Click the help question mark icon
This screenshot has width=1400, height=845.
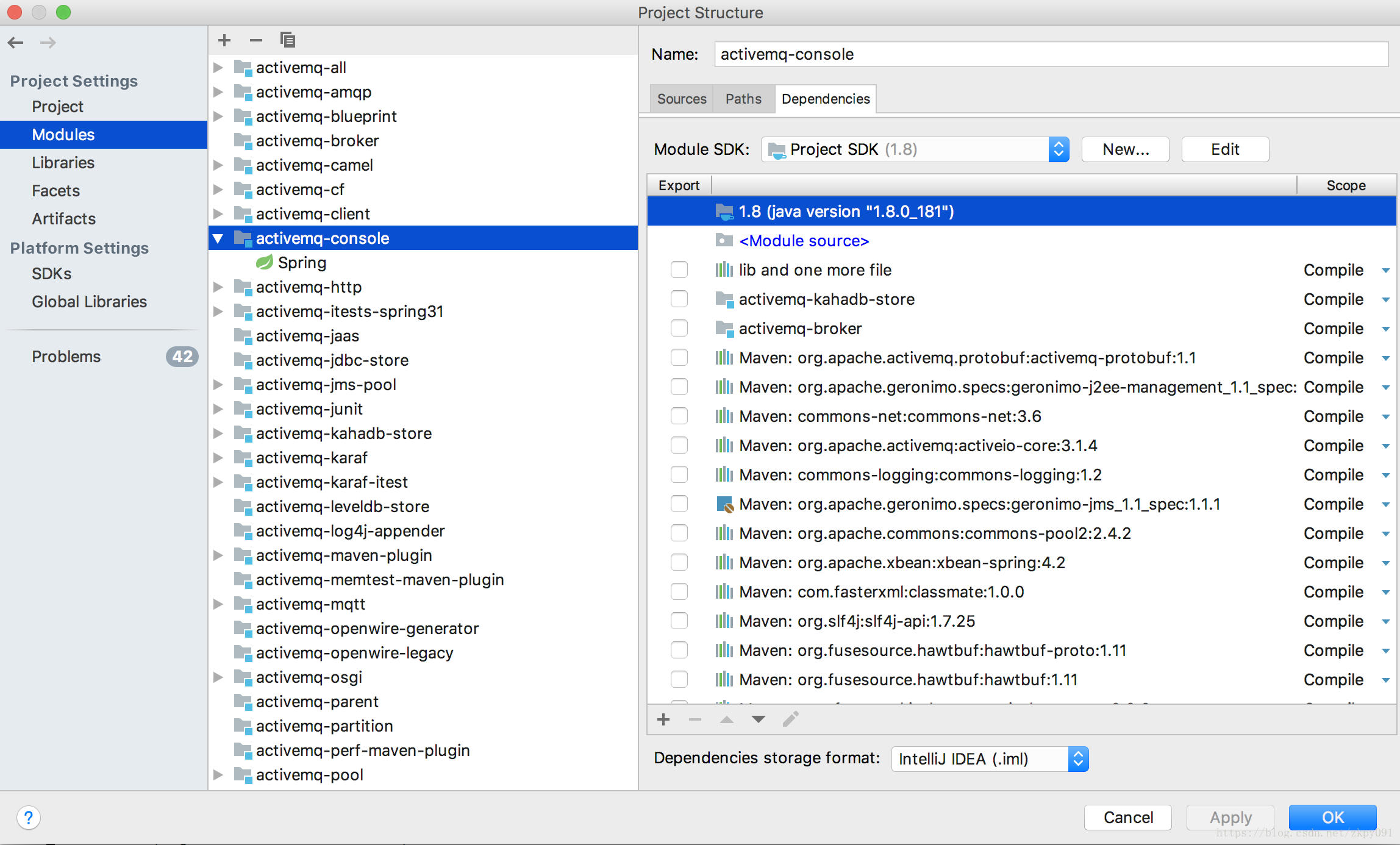[x=29, y=818]
